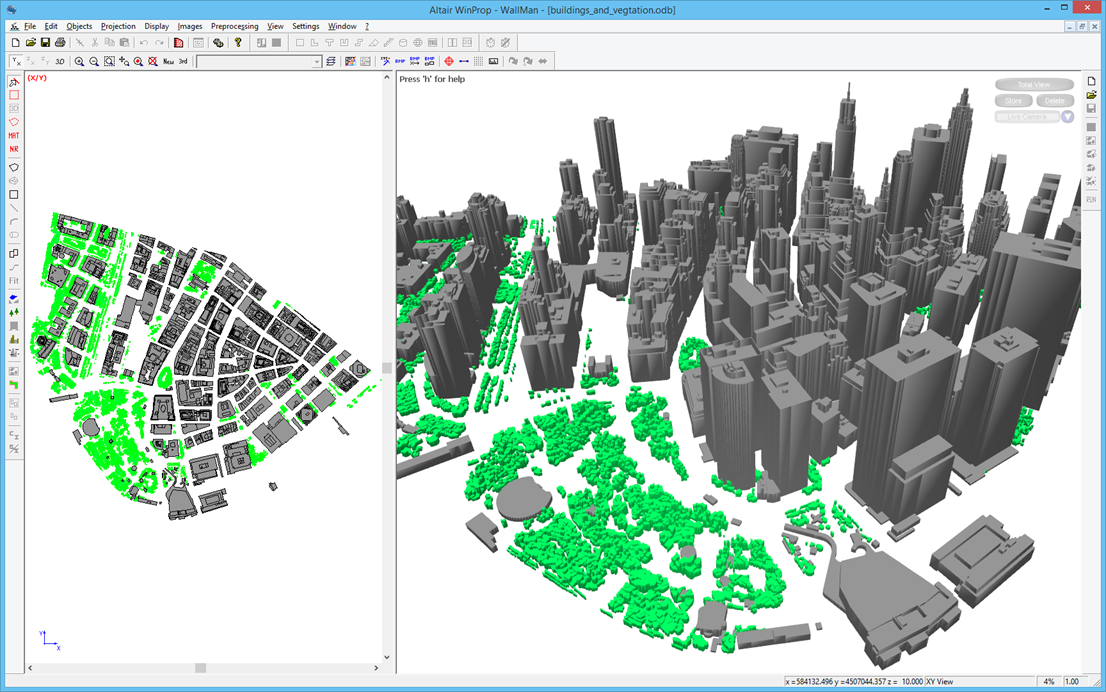Click the NR tool in left toolbar

(14, 149)
